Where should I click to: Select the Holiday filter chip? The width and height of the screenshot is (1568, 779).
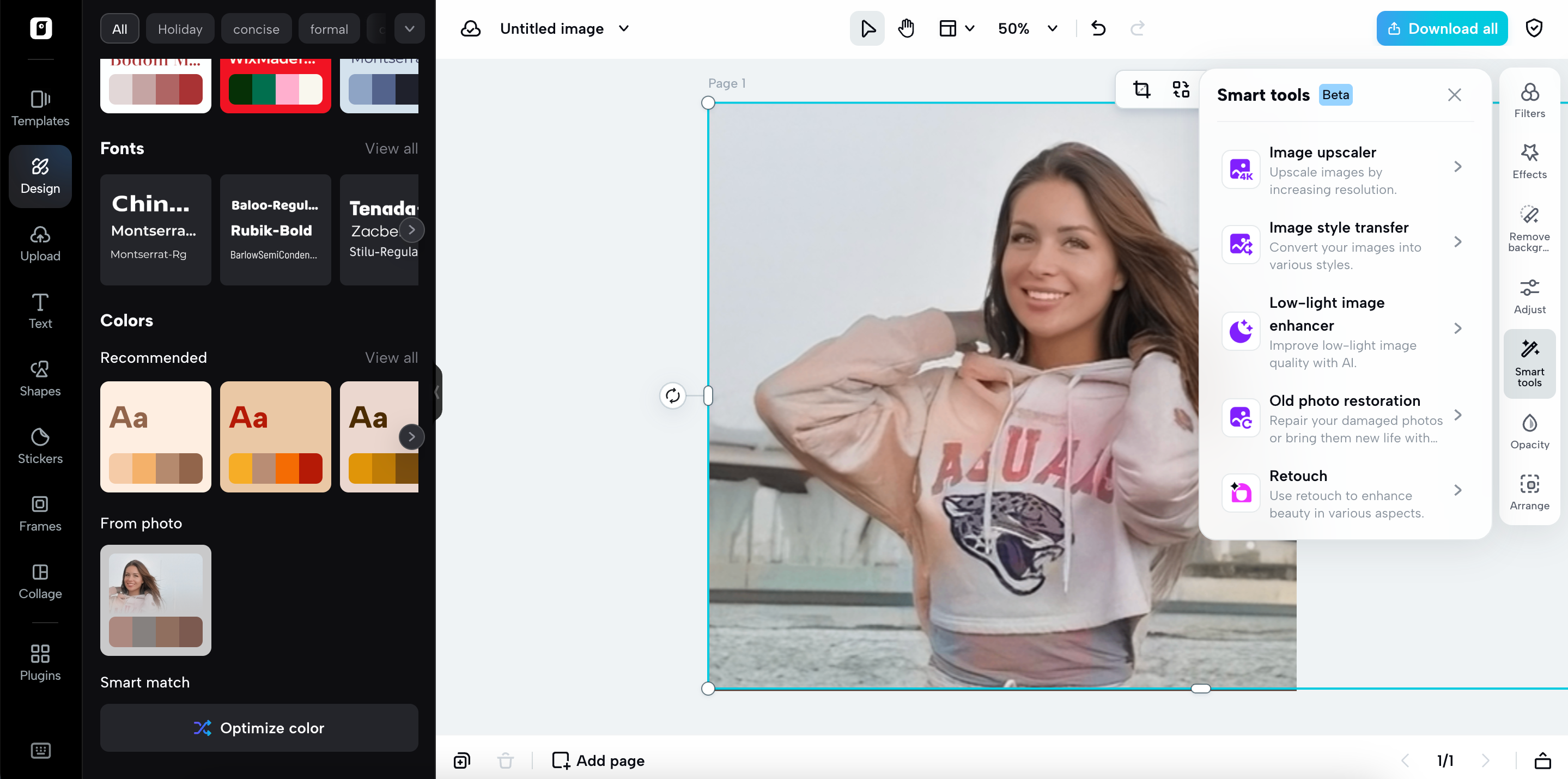[x=180, y=29]
